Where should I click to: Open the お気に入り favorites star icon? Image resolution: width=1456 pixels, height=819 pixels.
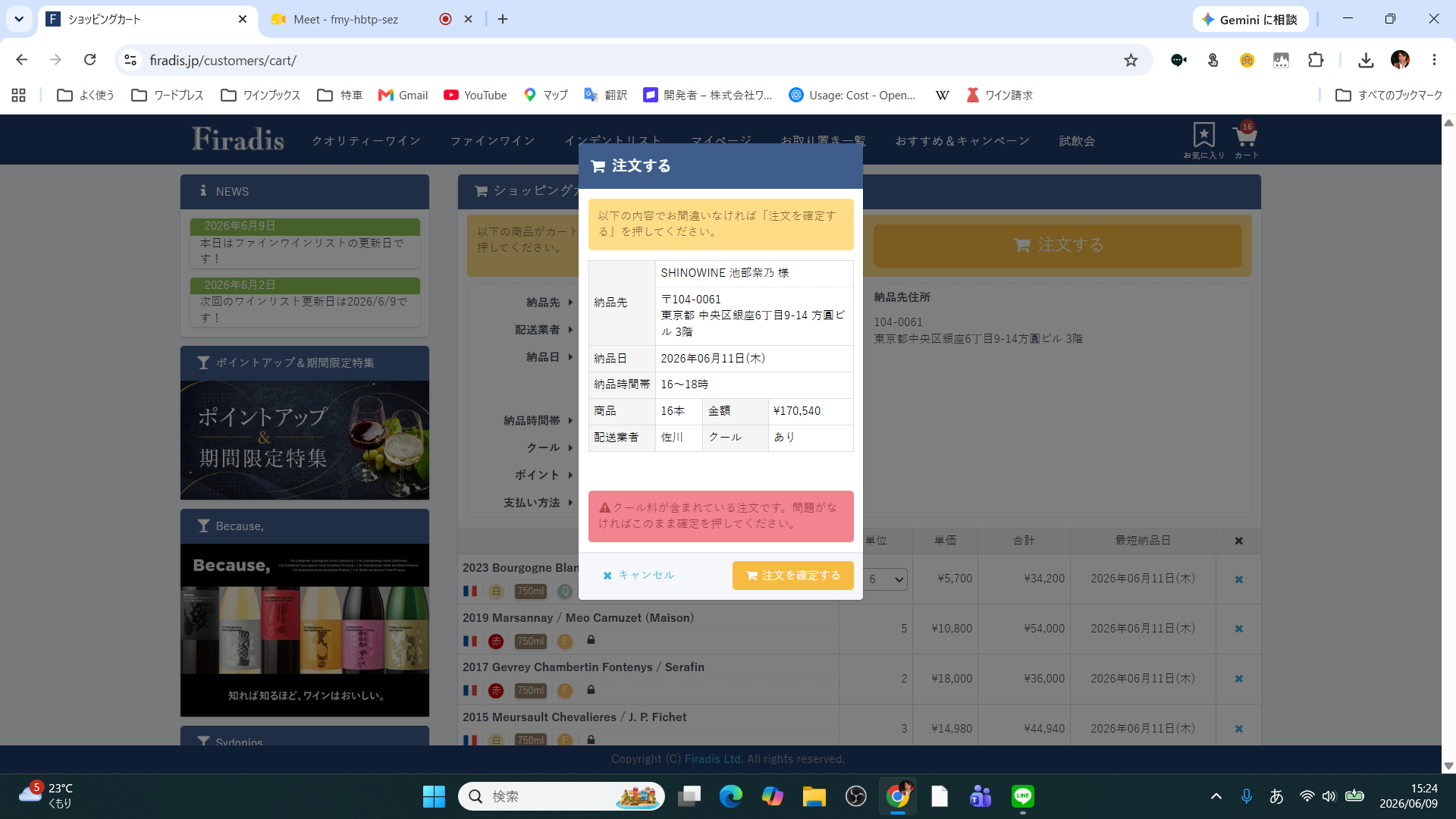point(1203,140)
